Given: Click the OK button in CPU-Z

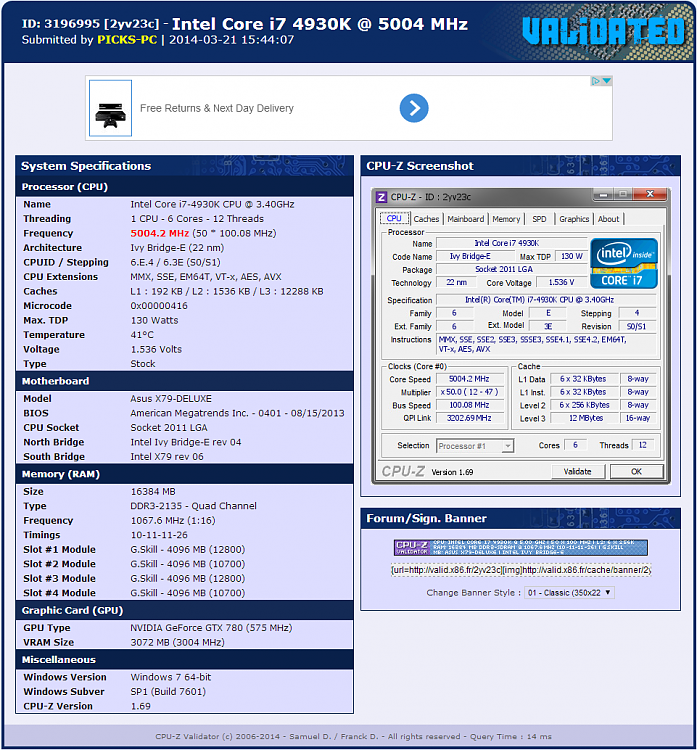Looking at the screenshot, I should (x=636, y=472).
